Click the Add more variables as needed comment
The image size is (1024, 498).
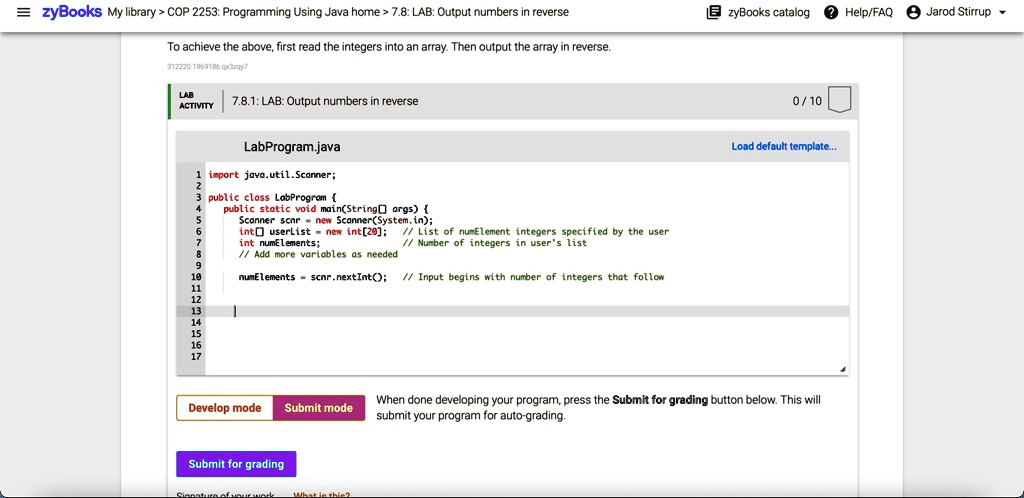(x=318, y=255)
